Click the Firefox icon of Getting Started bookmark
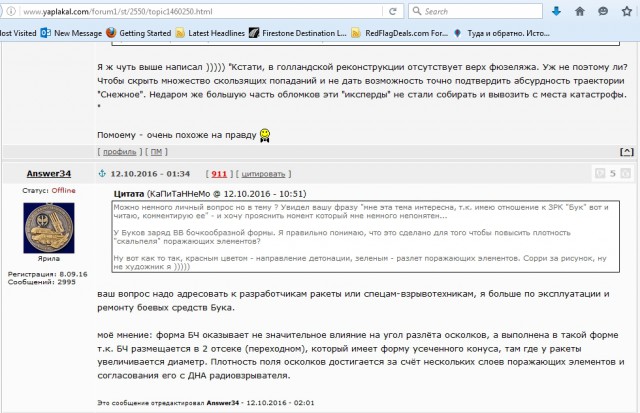 [x=111, y=33]
